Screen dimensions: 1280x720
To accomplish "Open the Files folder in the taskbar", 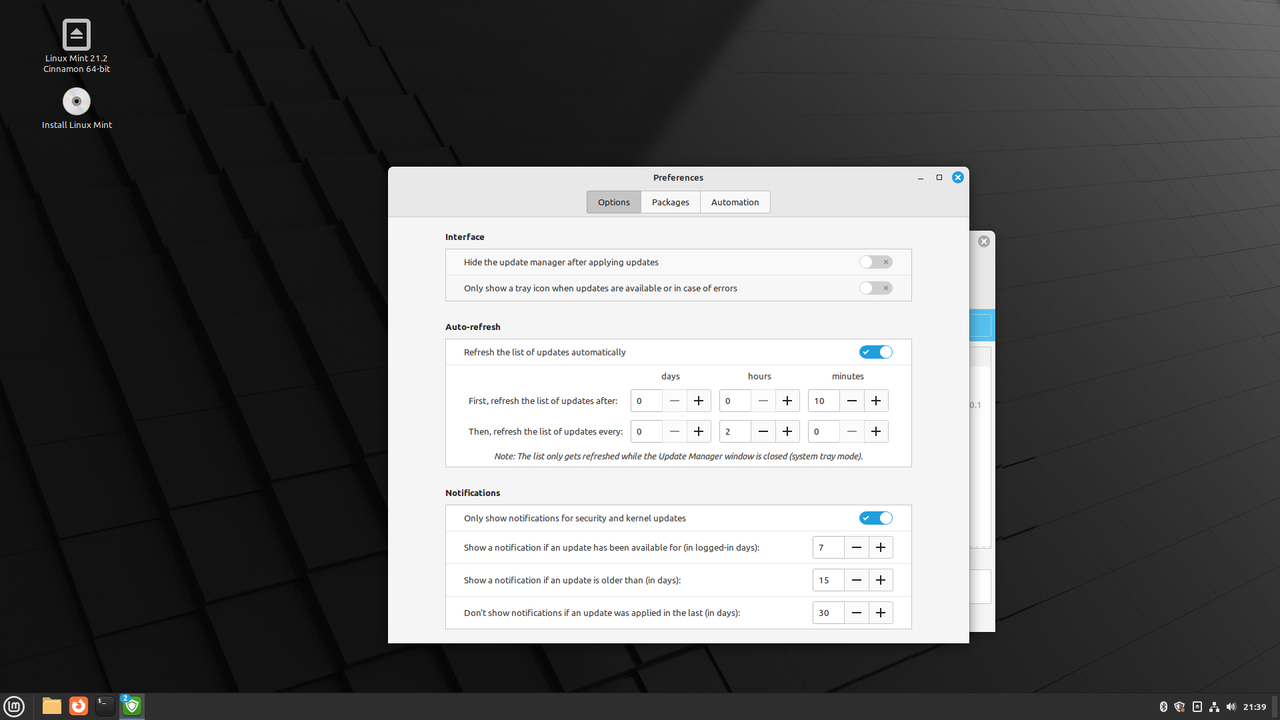I will tap(52, 706).
